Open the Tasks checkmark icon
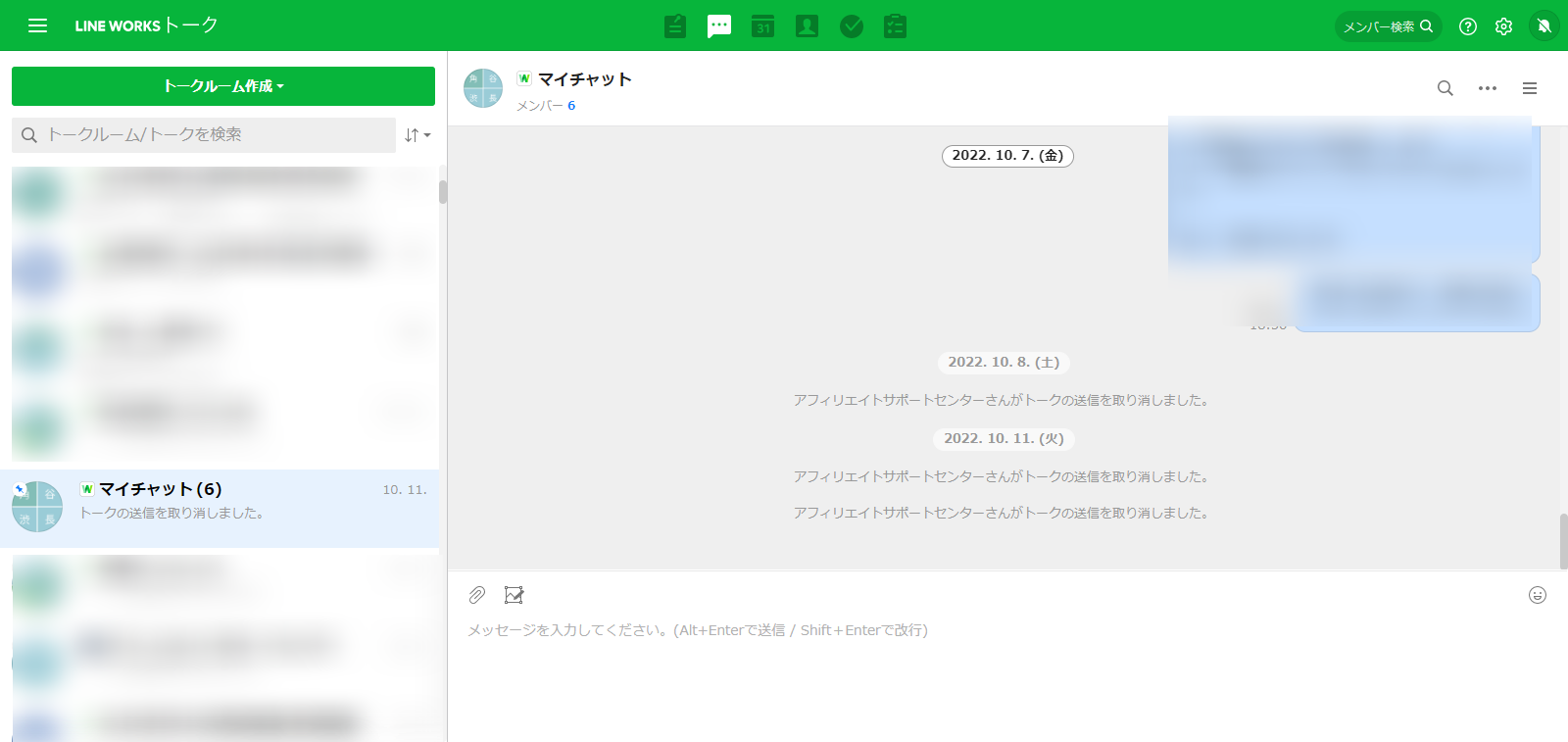This screenshot has width=1568, height=742. [852, 26]
